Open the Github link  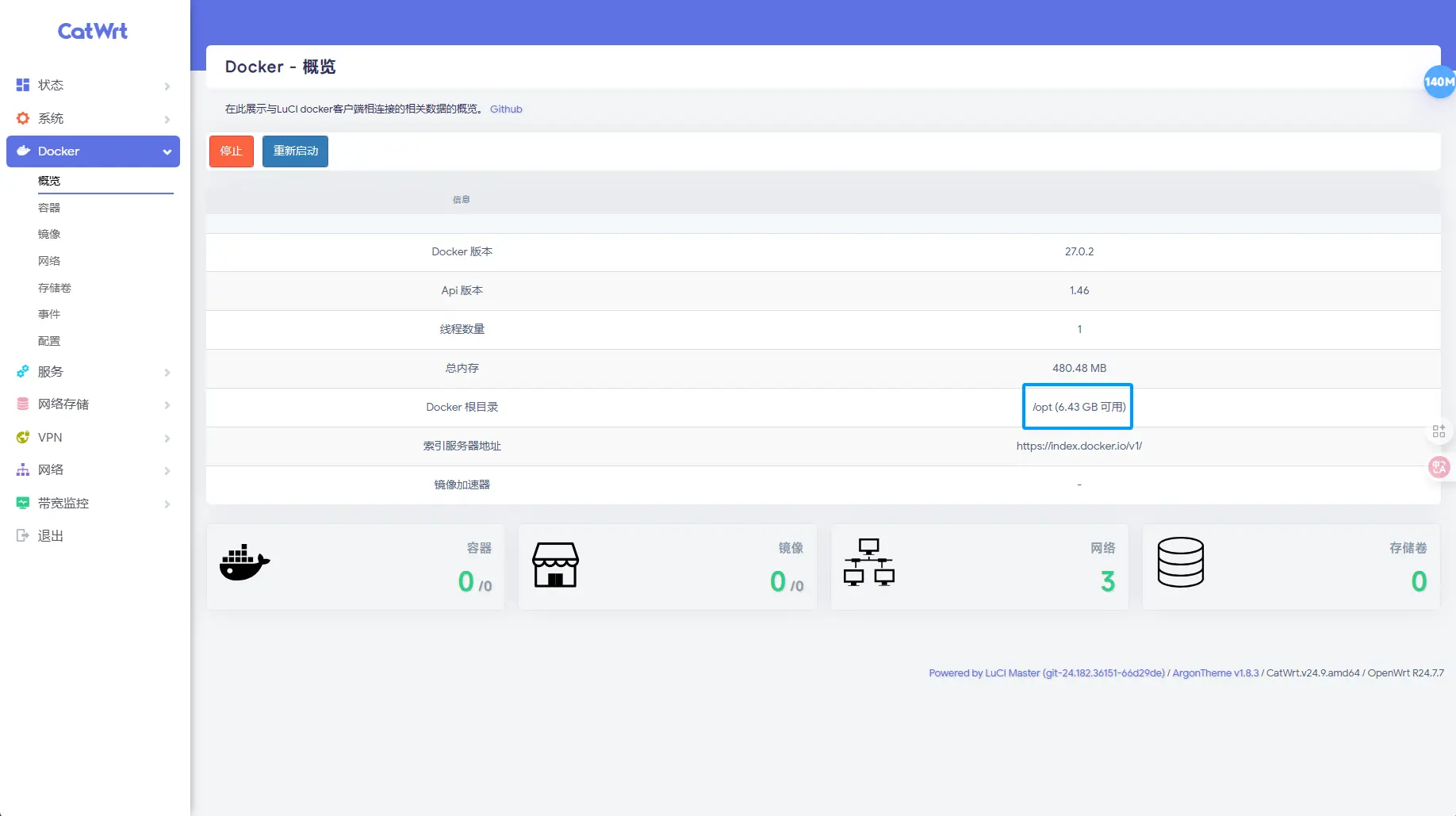point(506,109)
